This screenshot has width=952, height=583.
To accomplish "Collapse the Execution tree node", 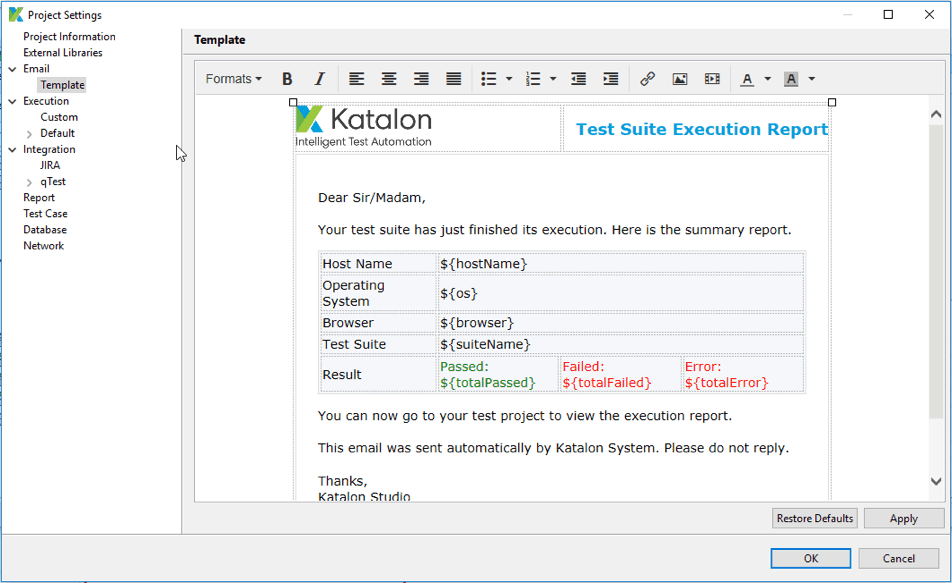I will pos(13,101).
